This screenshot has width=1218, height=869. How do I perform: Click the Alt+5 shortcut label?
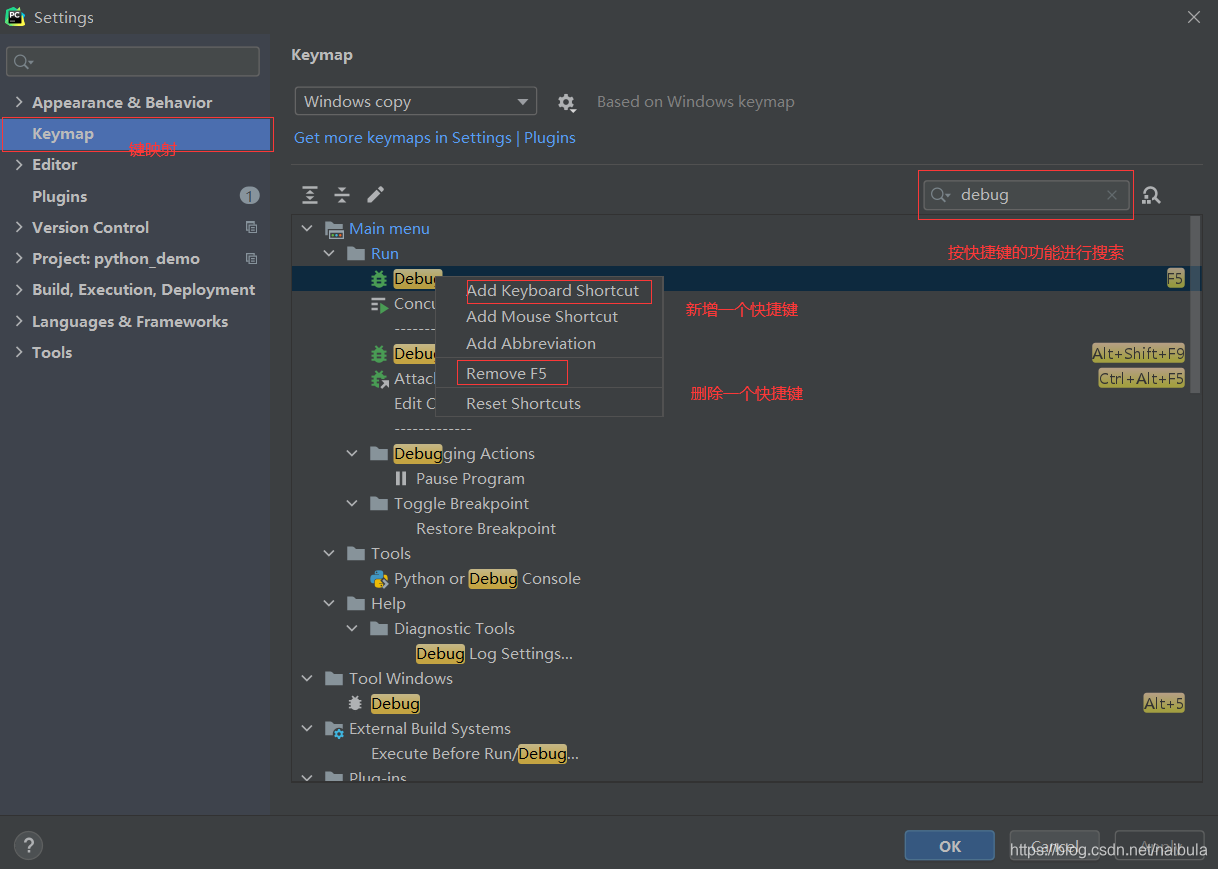click(1164, 704)
